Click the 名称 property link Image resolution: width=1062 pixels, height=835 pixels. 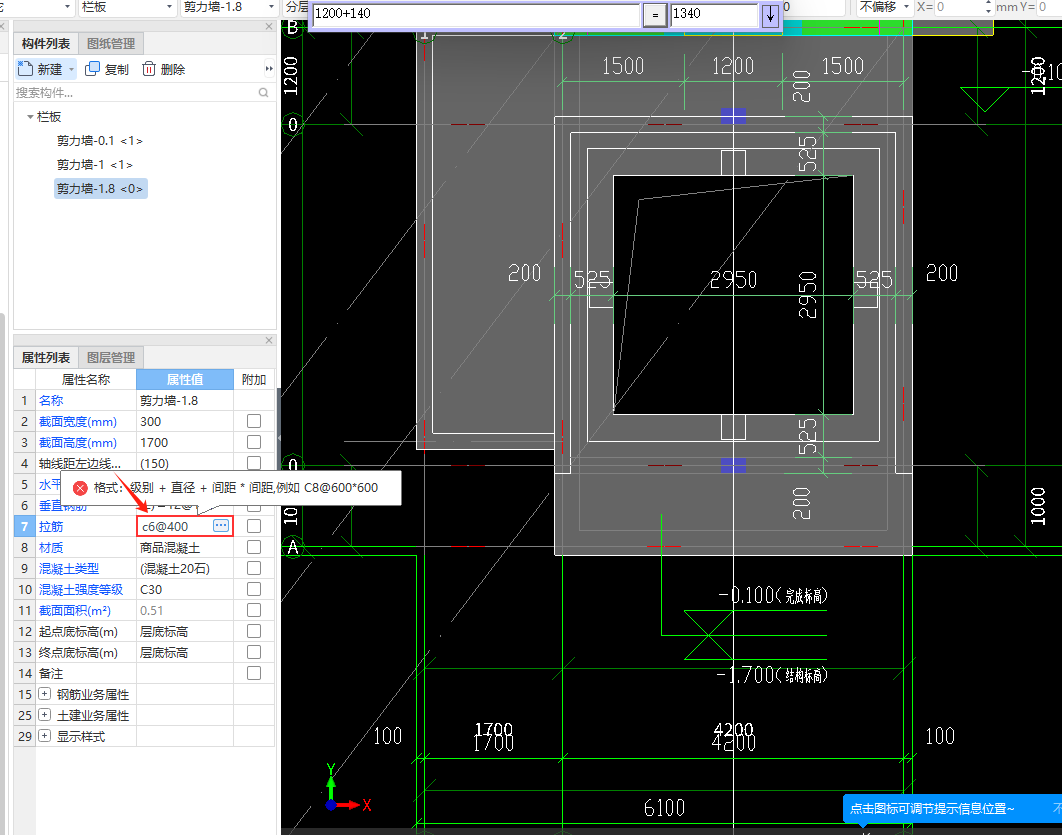click(51, 400)
